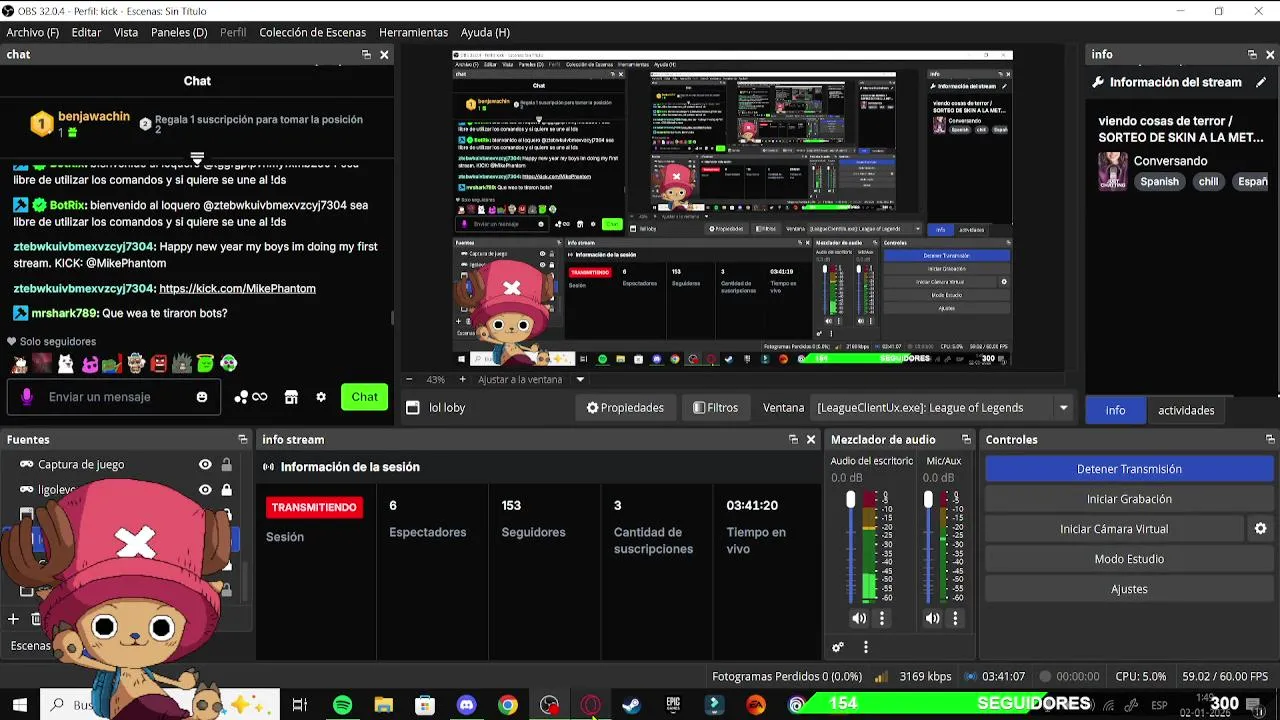Screen dimensions: 1280x720
Task: Undock the info panel
Action: [1252, 55]
